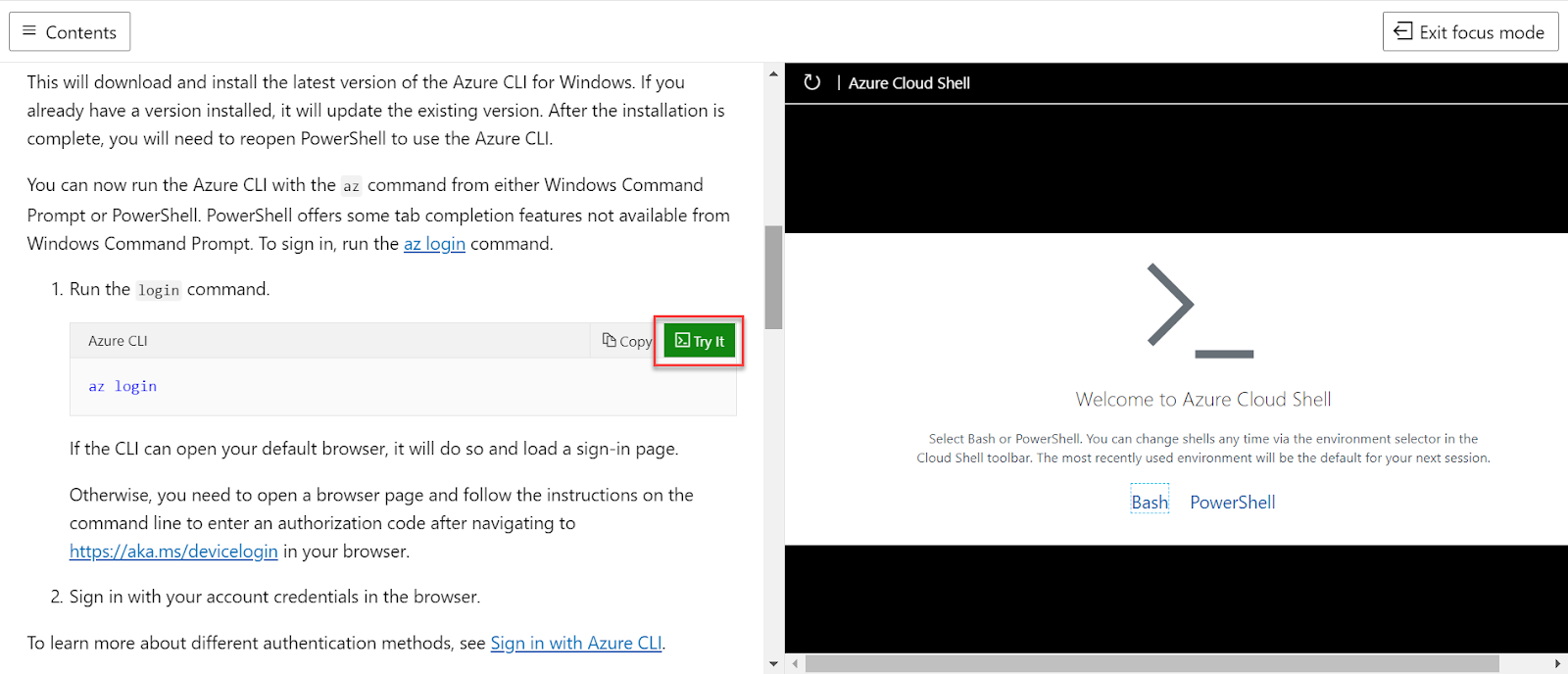Click the Azure Cloud Shell title bar label
The height and width of the screenshot is (674, 1568).
click(907, 82)
